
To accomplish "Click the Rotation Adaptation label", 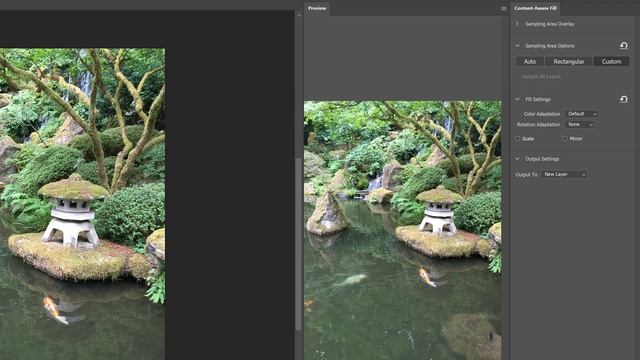I will coord(538,124).
